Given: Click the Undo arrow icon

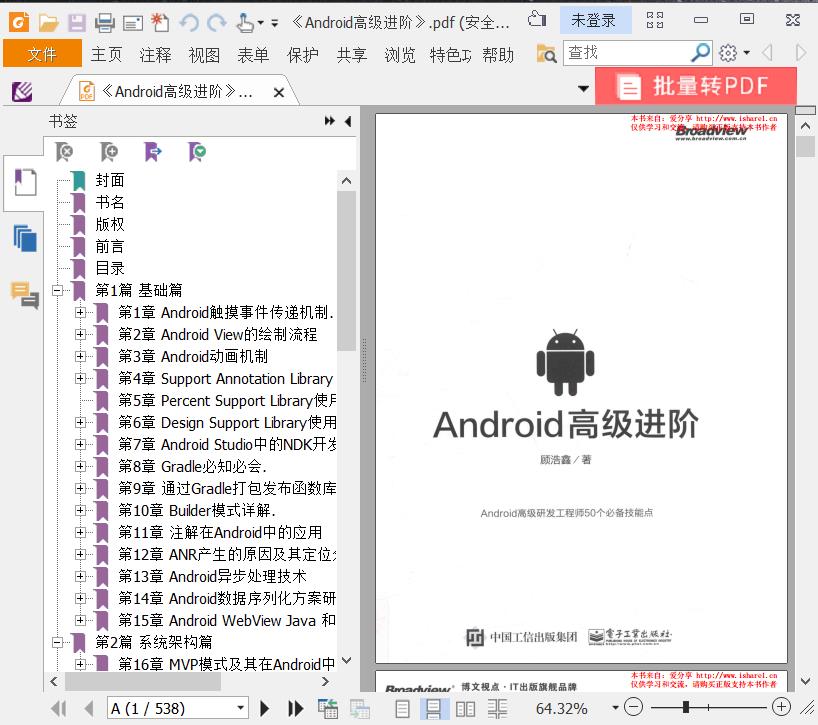Looking at the screenshot, I should [189, 23].
